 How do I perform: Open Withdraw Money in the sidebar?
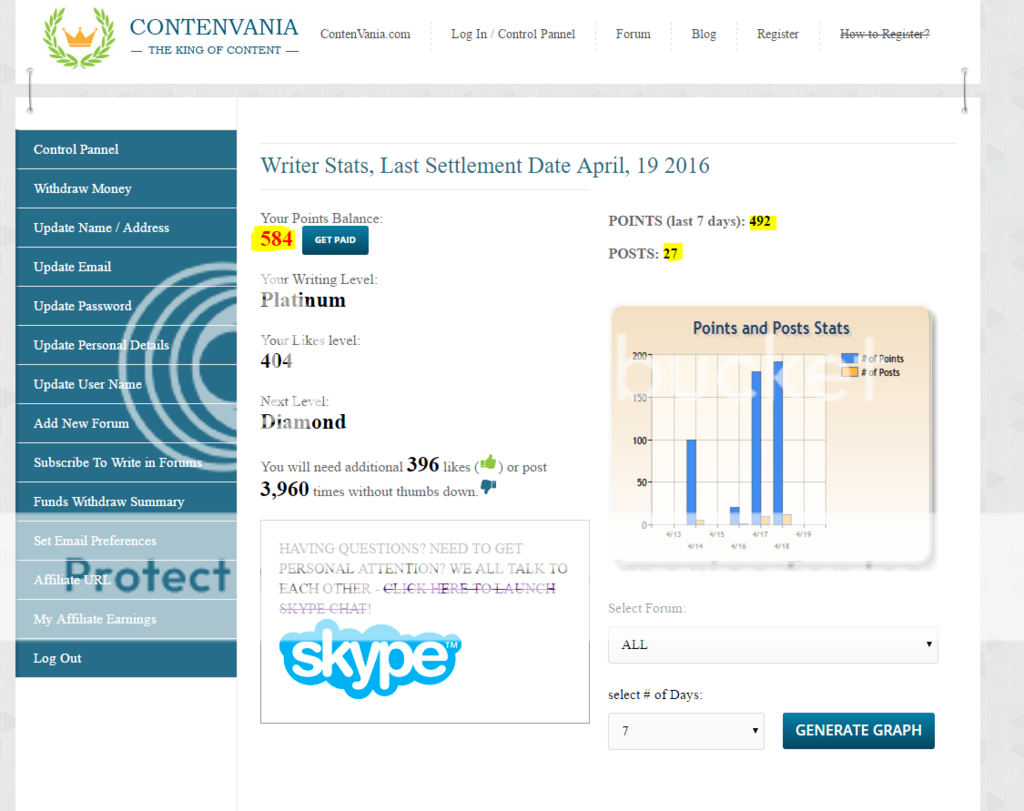[82, 188]
